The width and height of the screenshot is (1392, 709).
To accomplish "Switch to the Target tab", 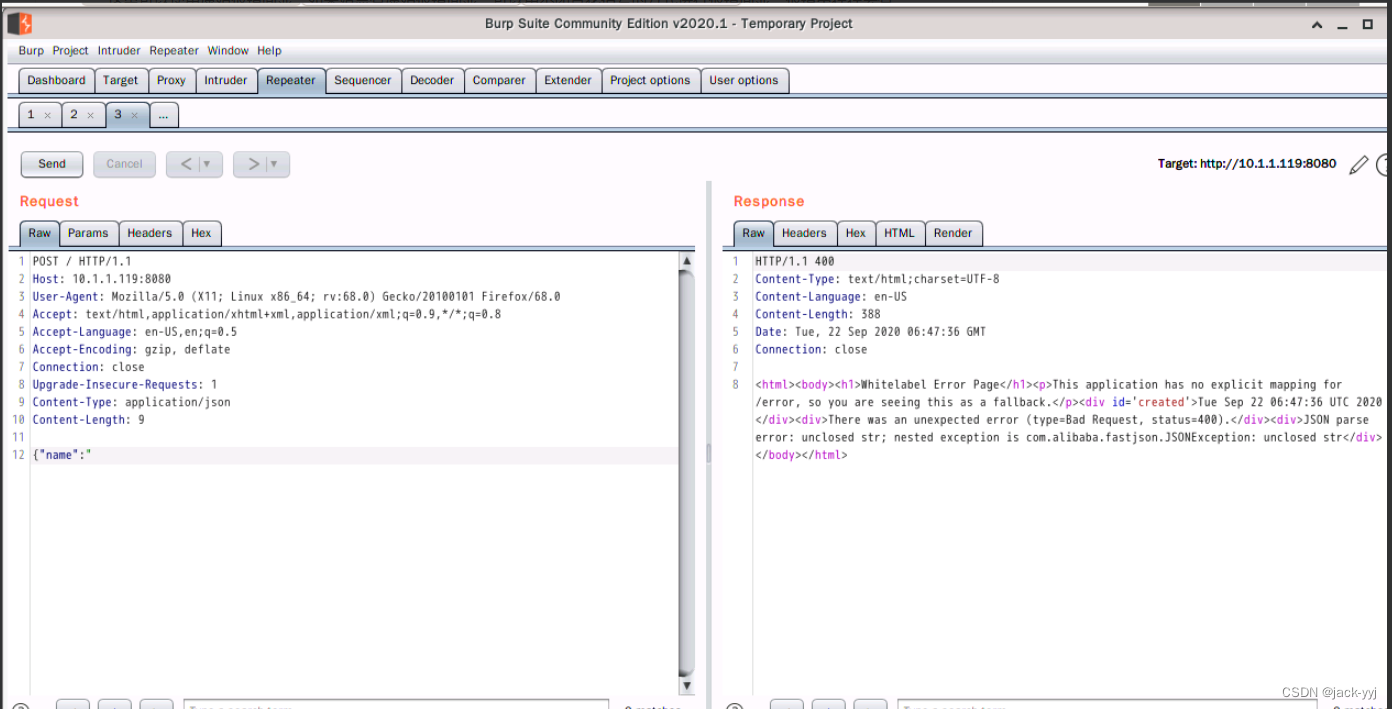I will coord(120,81).
